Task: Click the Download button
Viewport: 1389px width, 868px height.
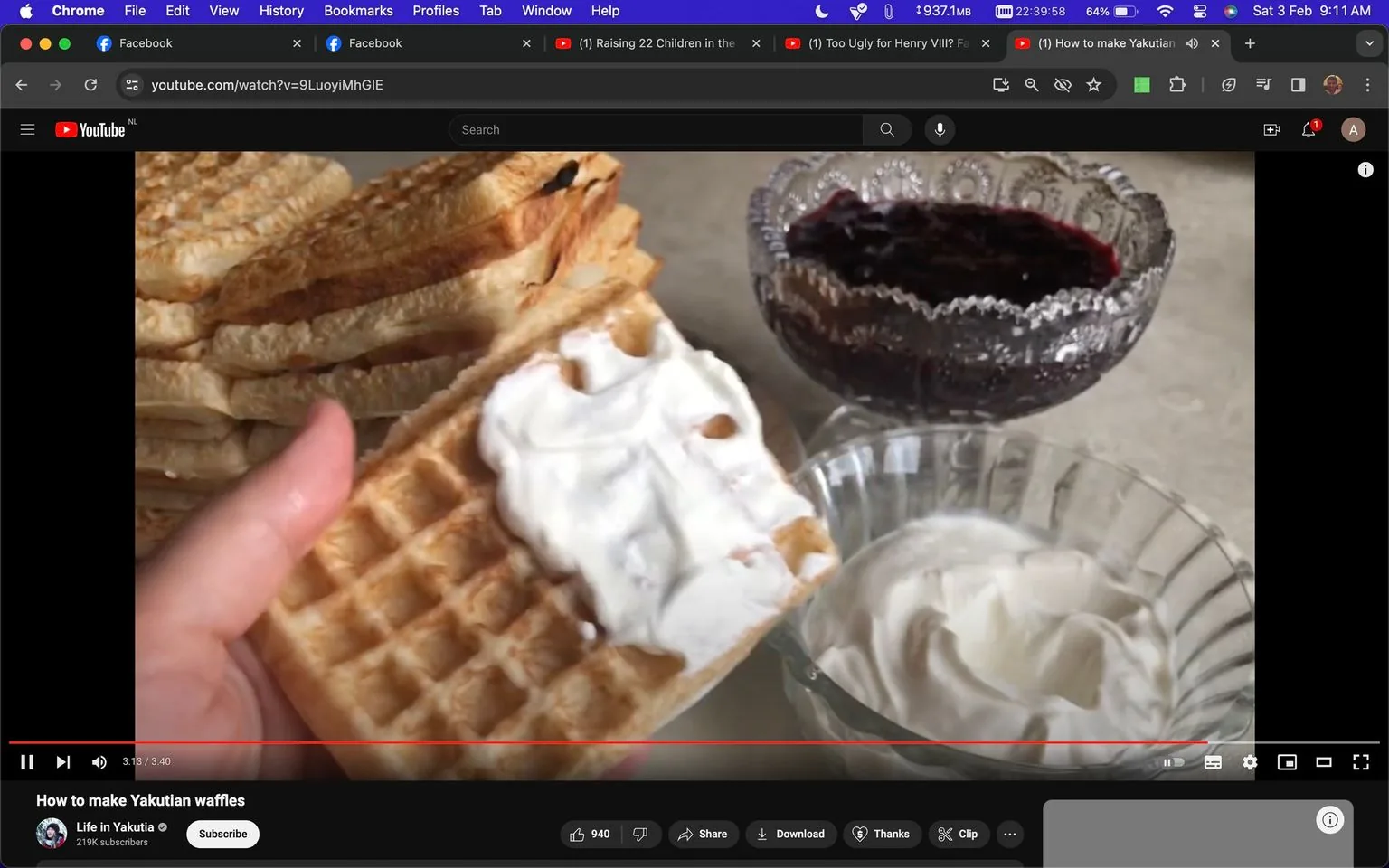Action: click(791, 834)
